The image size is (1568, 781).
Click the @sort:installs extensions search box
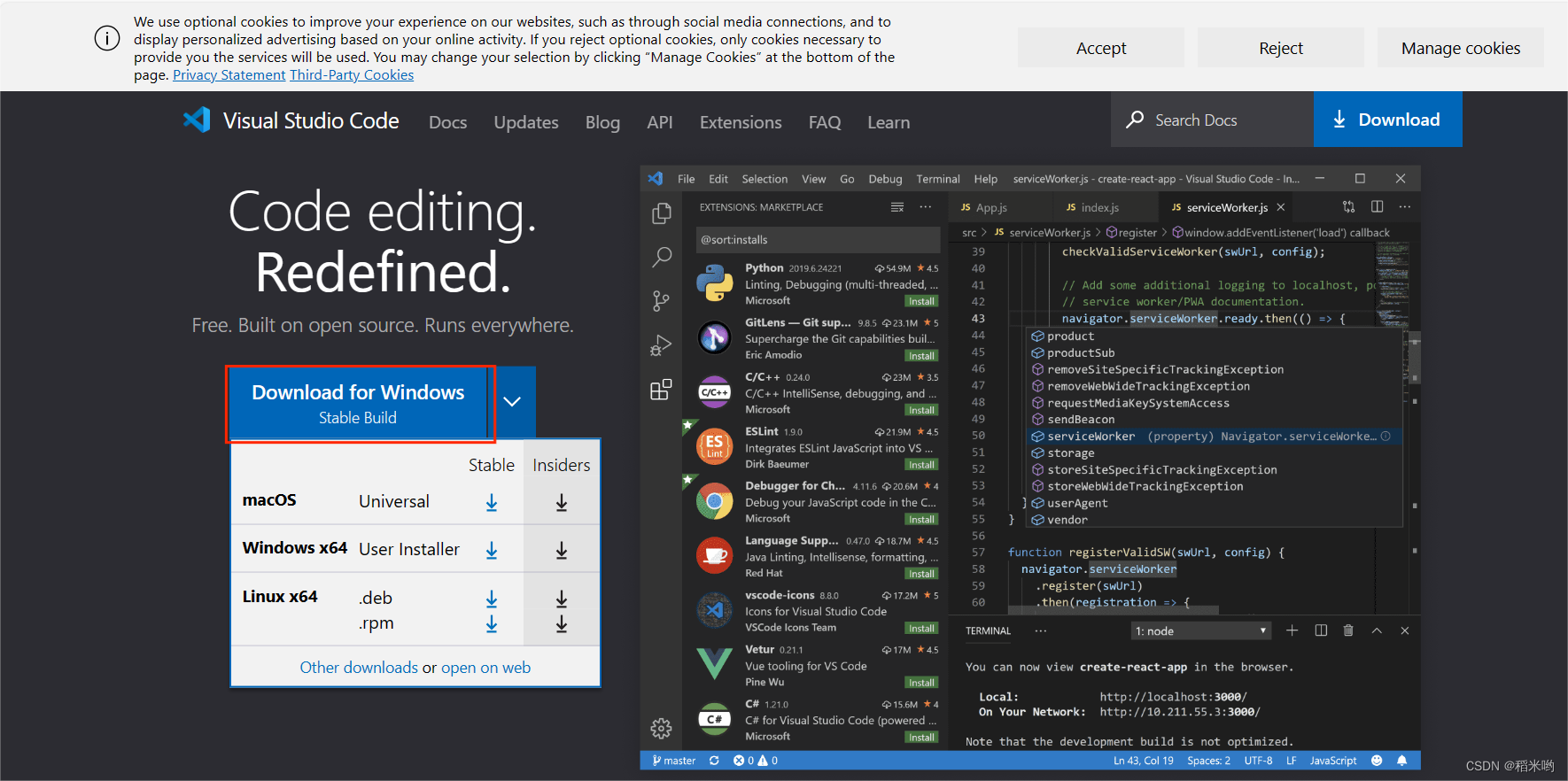point(818,240)
